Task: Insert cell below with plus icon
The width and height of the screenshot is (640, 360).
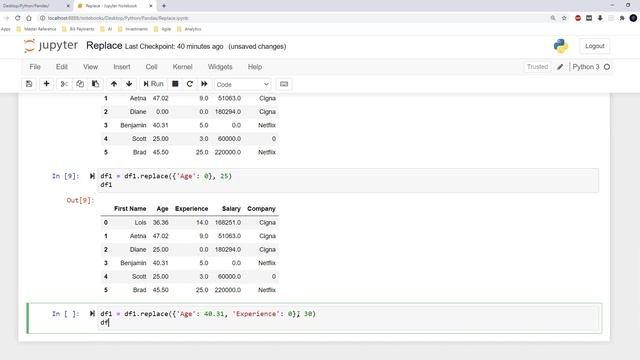Action: point(47,84)
